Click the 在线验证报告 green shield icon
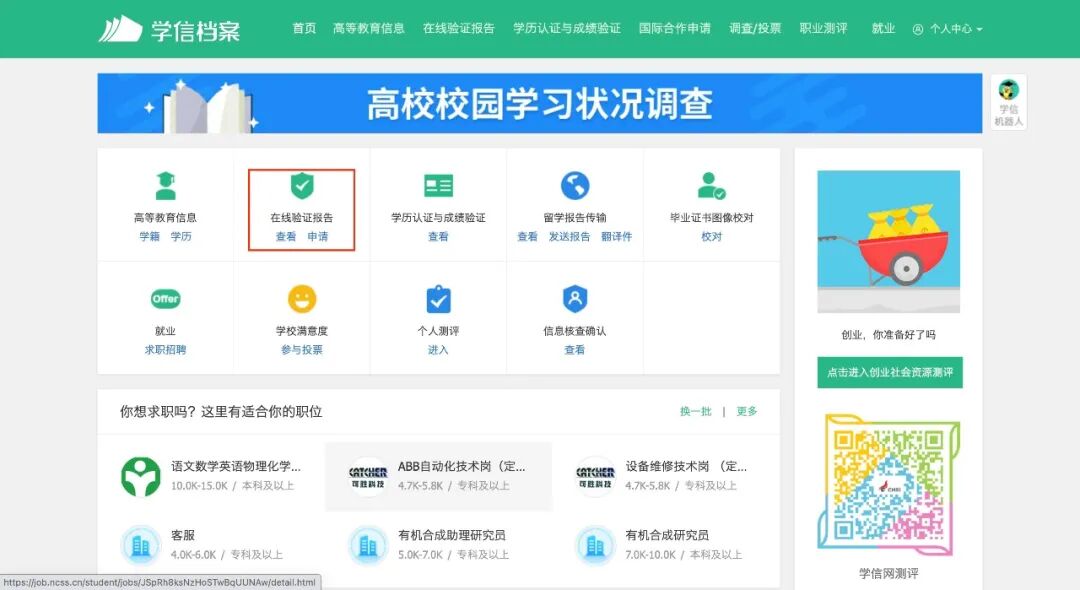This screenshot has width=1080, height=590. (300, 185)
